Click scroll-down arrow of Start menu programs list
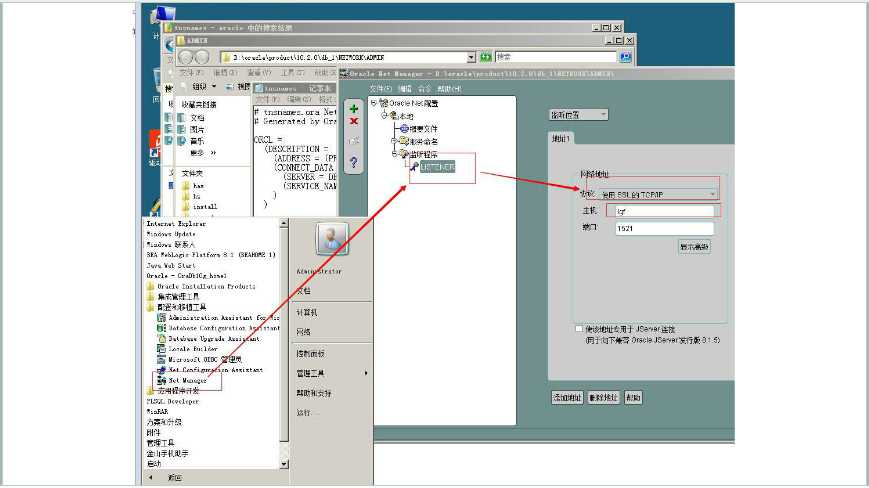The width and height of the screenshot is (869, 488). coord(284,464)
